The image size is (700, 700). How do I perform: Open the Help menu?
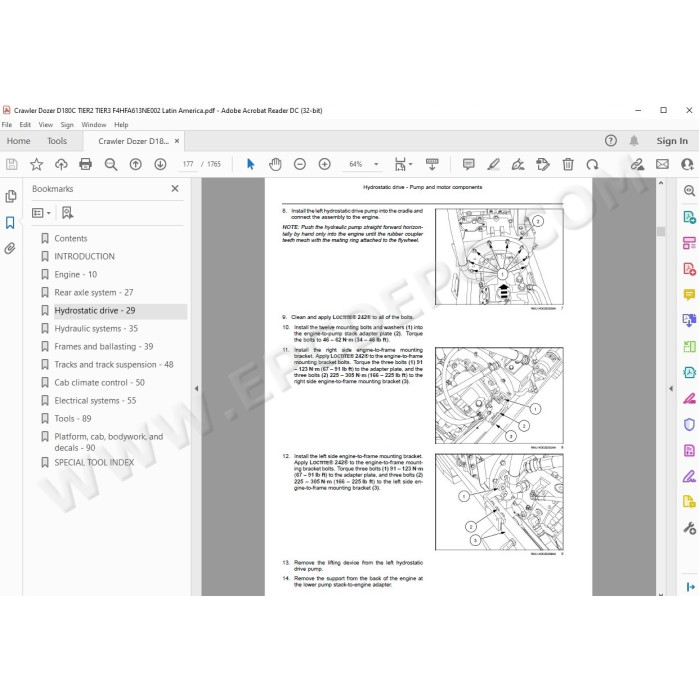(121, 125)
